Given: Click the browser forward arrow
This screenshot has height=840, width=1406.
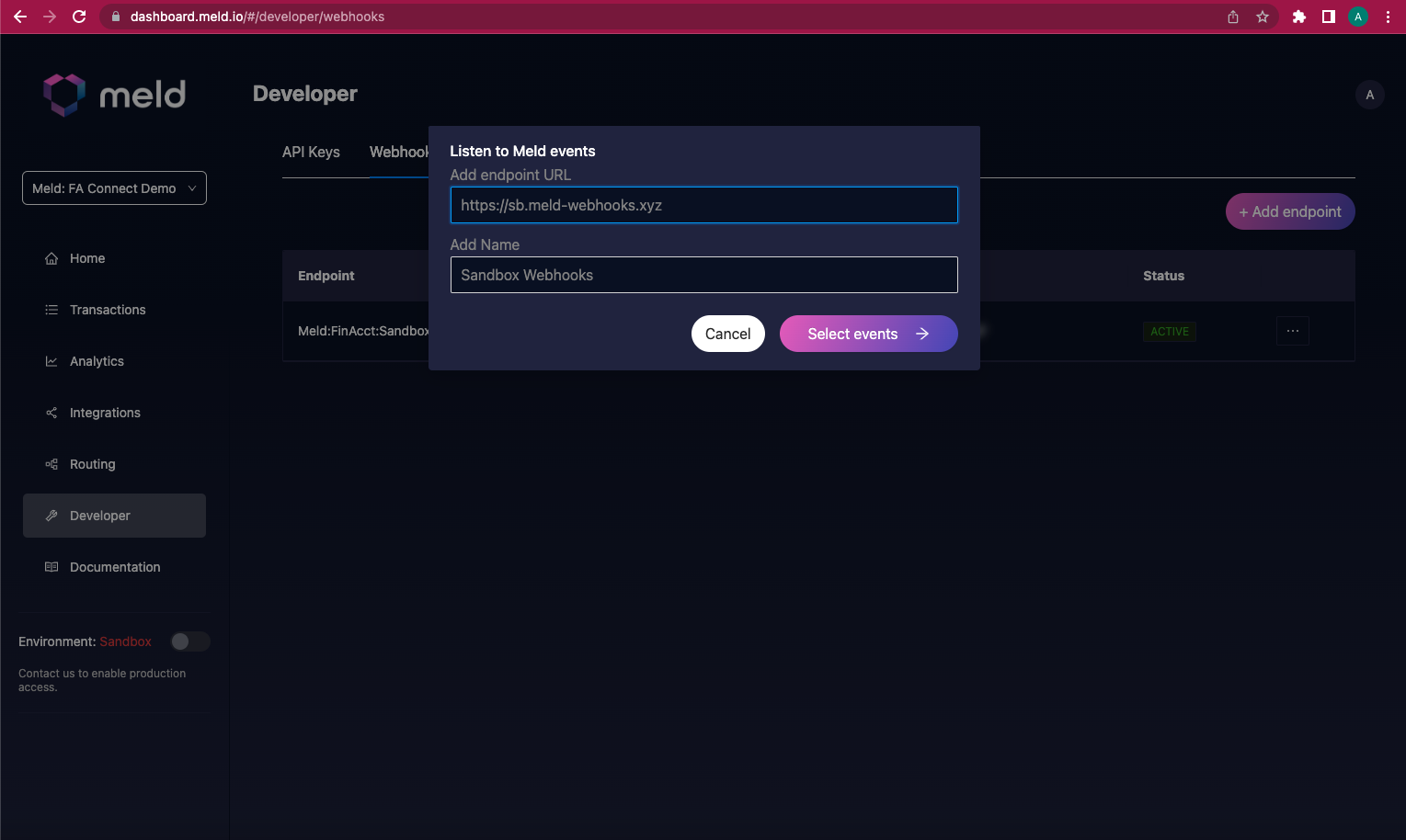Looking at the screenshot, I should [50, 17].
